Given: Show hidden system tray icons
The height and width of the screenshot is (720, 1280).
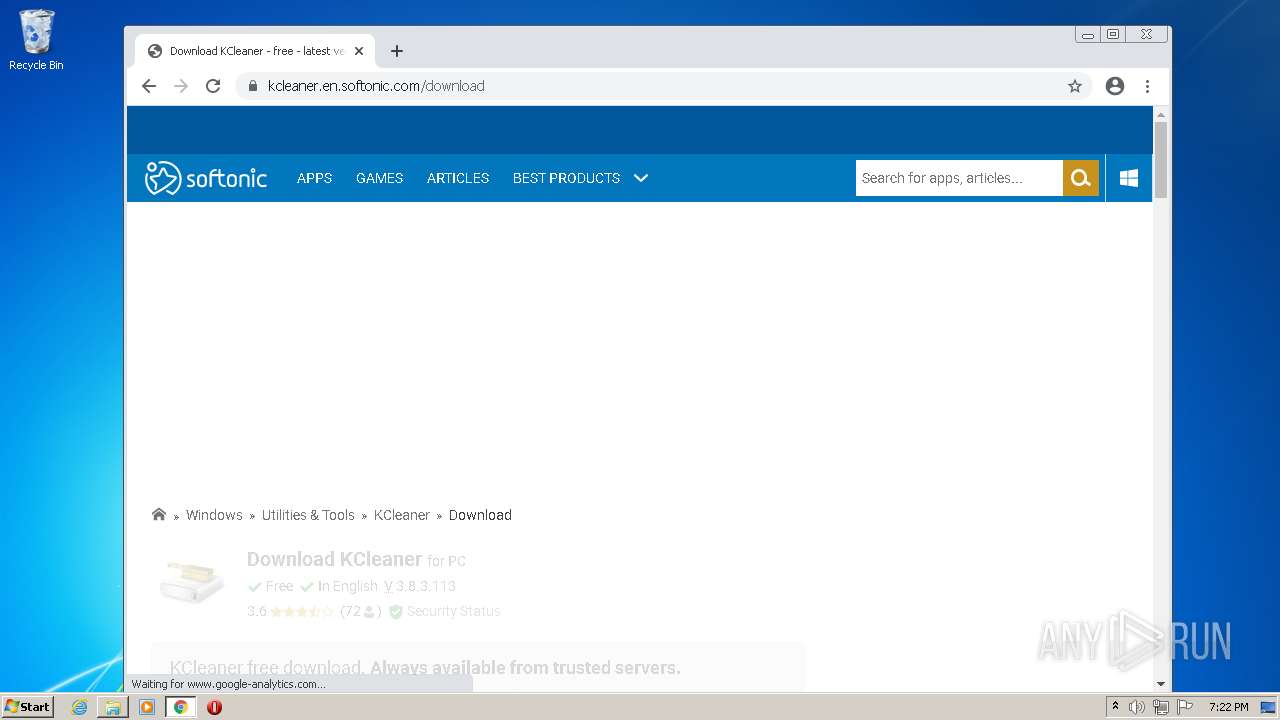Looking at the screenshot, I should [x=1115, y=707].
